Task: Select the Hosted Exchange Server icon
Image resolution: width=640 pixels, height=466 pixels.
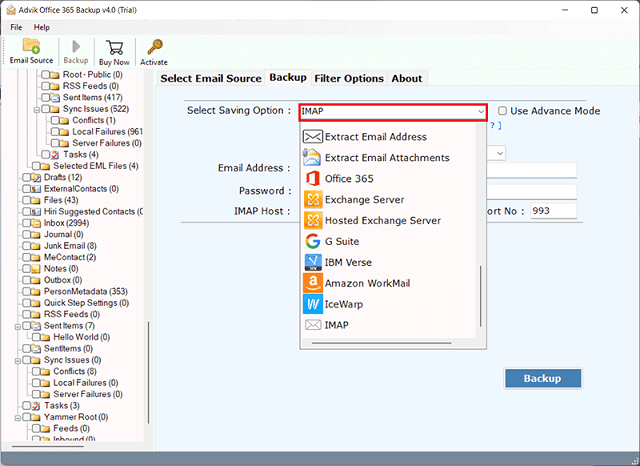Action: pyautogui.click(x=313, y=220)
